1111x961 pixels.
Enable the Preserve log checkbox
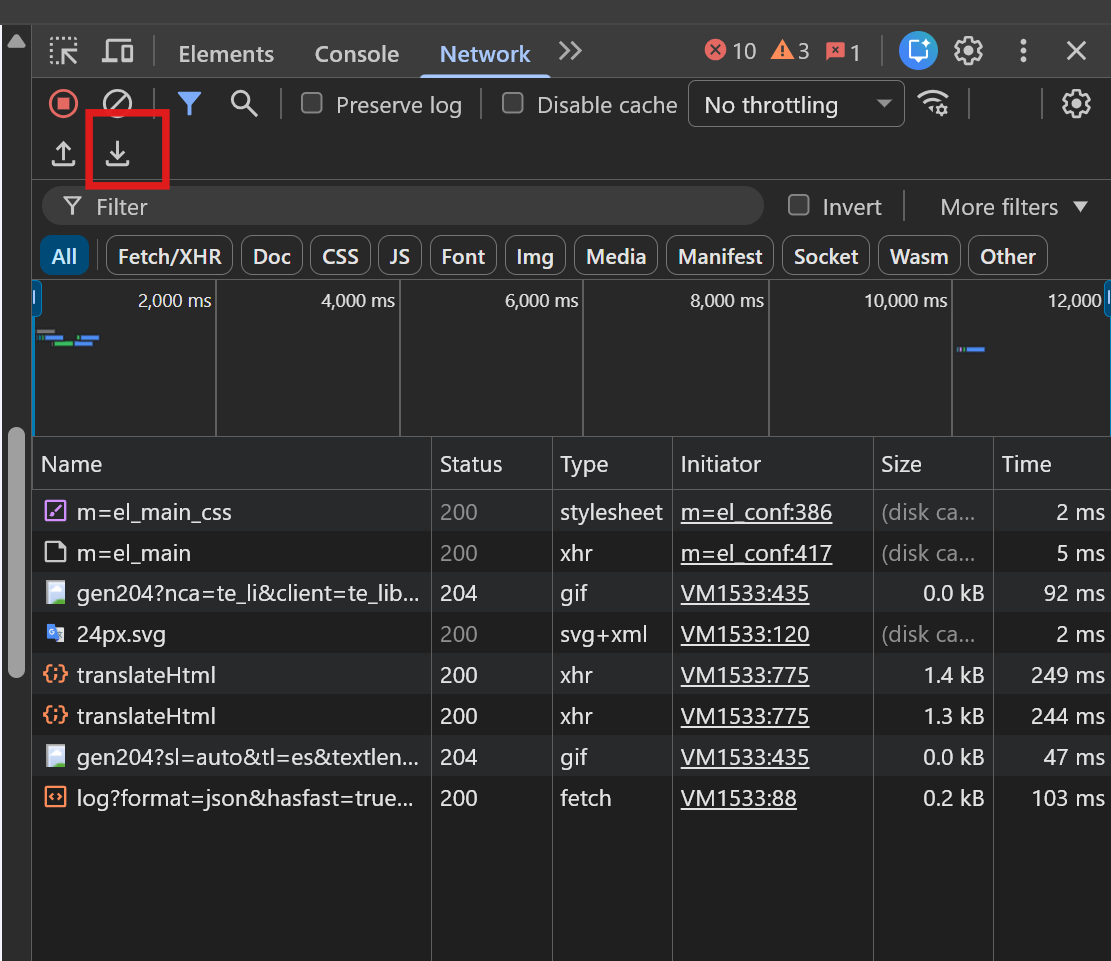[x=312, y=103]
